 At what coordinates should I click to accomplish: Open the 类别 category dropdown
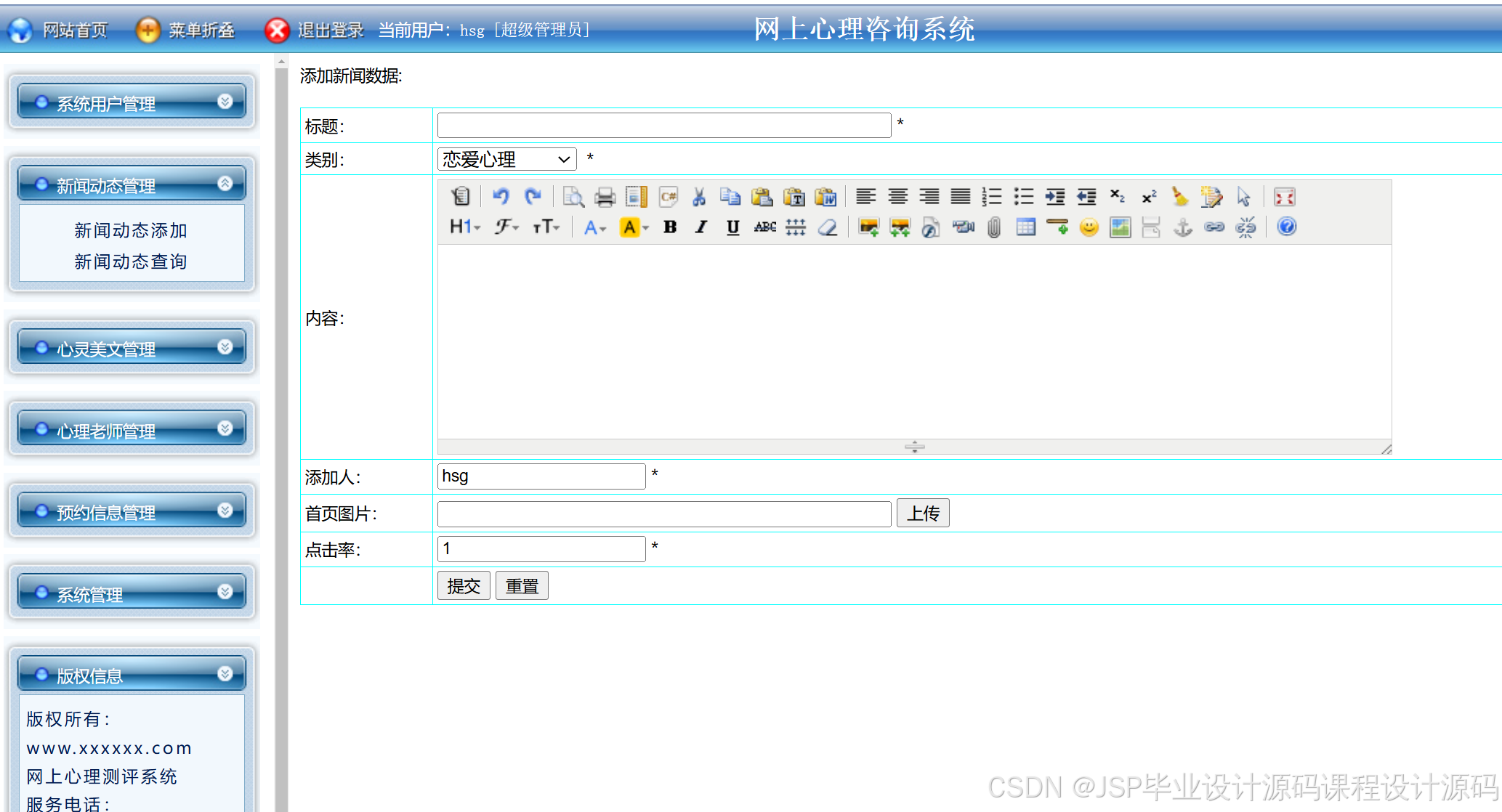pyautogui.click(x=506, y=159)
